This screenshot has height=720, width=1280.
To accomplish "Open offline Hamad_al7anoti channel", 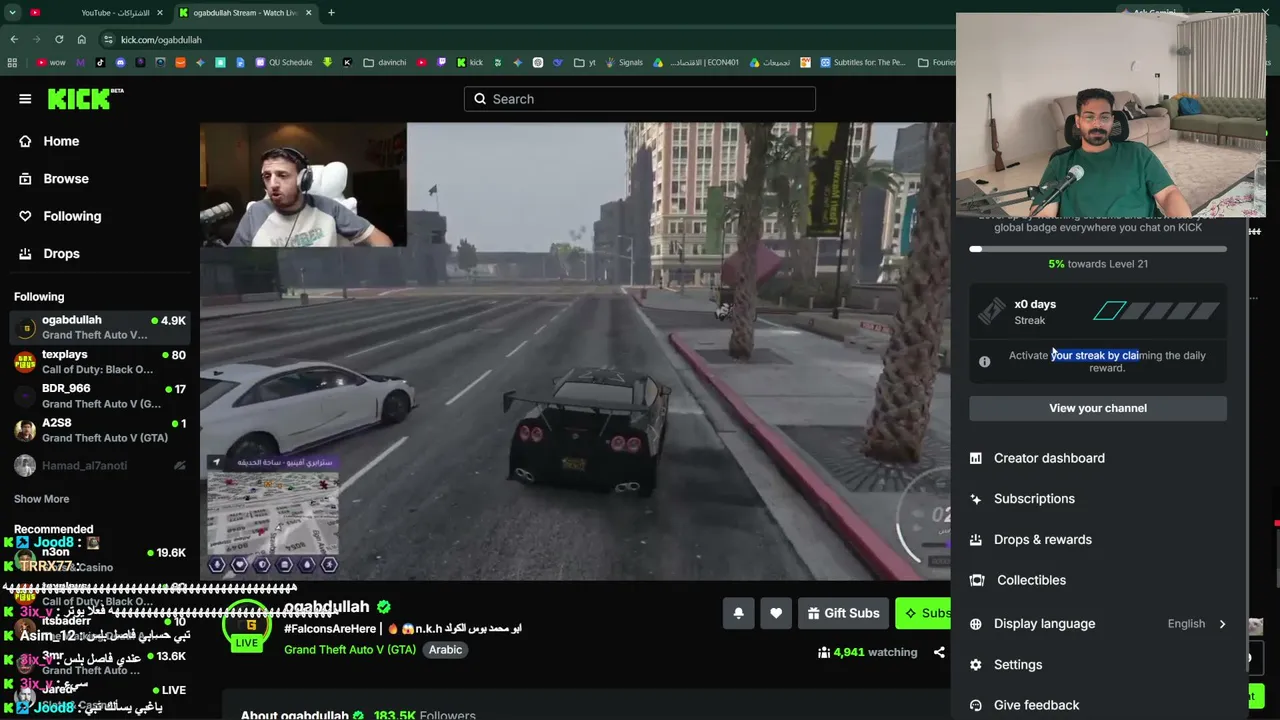I will pyautogui.click(x=100, y=466).
